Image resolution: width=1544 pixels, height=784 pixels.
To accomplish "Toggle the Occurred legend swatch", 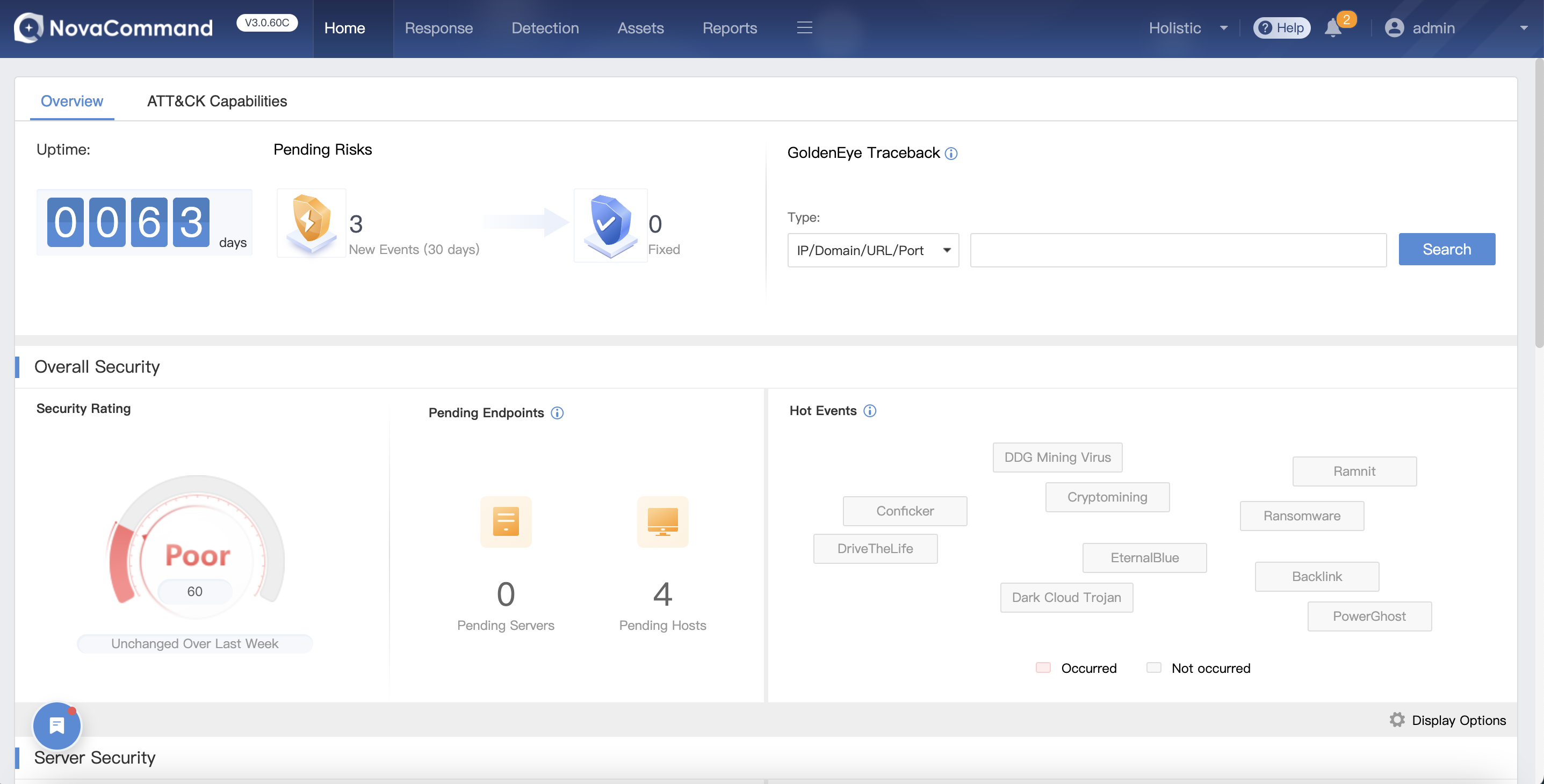I will click(1043, 668).
